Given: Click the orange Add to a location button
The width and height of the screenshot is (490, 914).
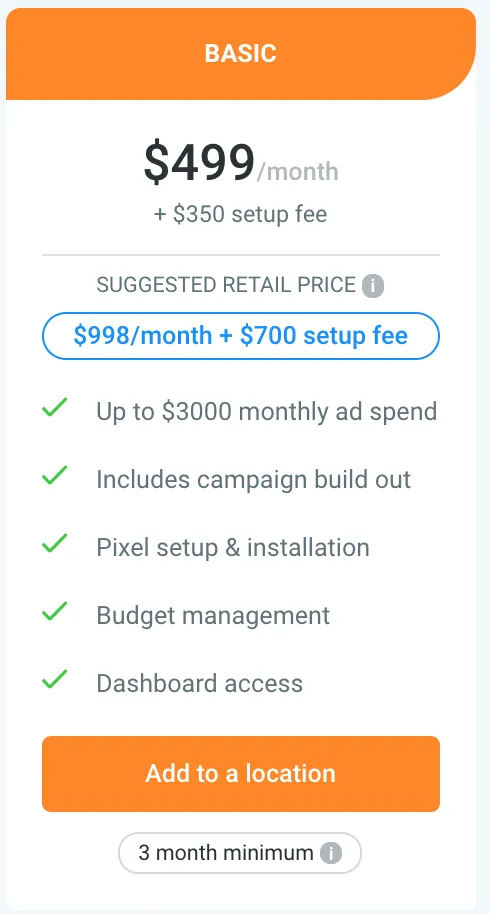Looking at the screenshot, I should point(241,774).
